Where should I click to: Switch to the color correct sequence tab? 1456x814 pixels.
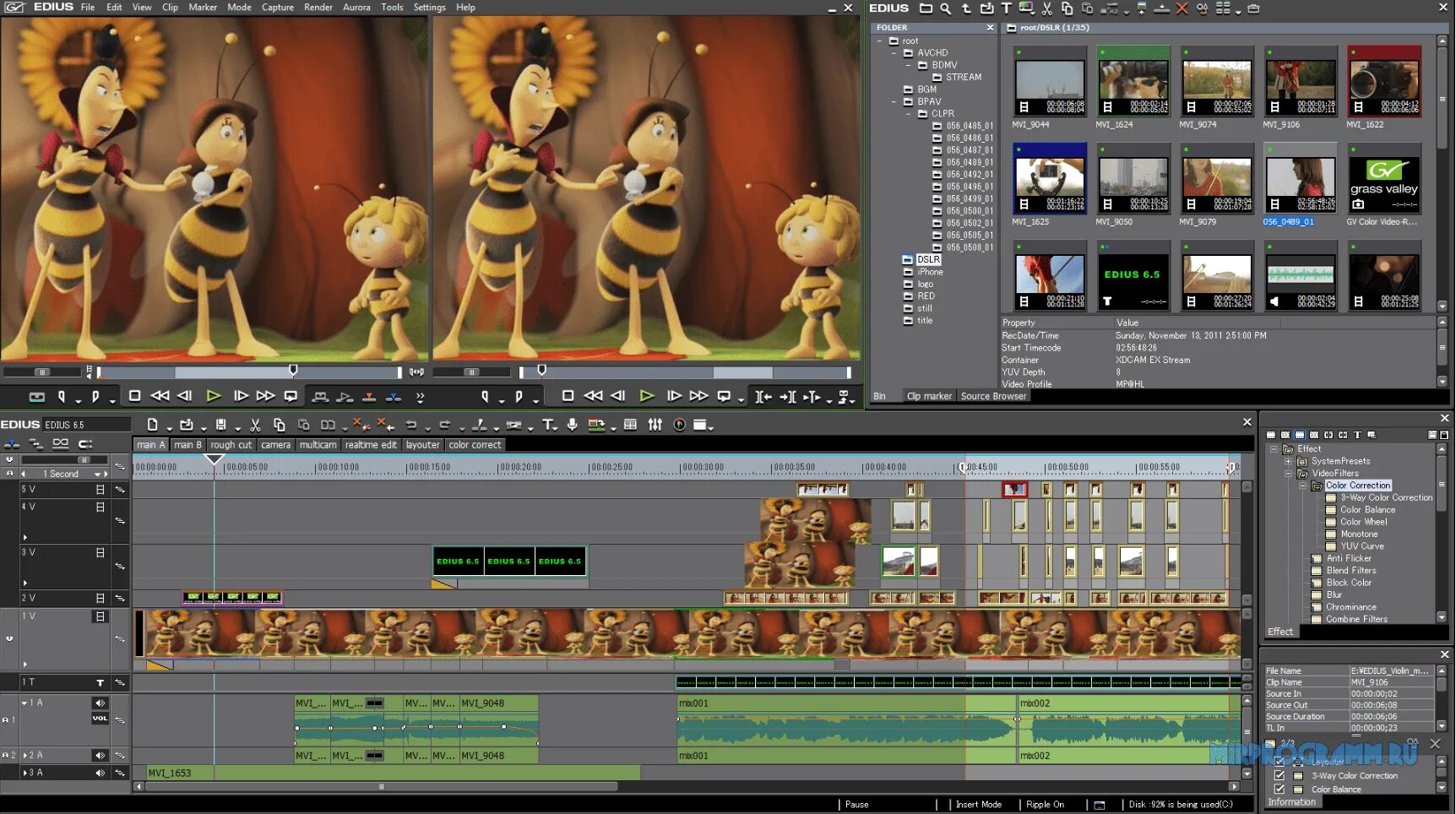(475, 444)
